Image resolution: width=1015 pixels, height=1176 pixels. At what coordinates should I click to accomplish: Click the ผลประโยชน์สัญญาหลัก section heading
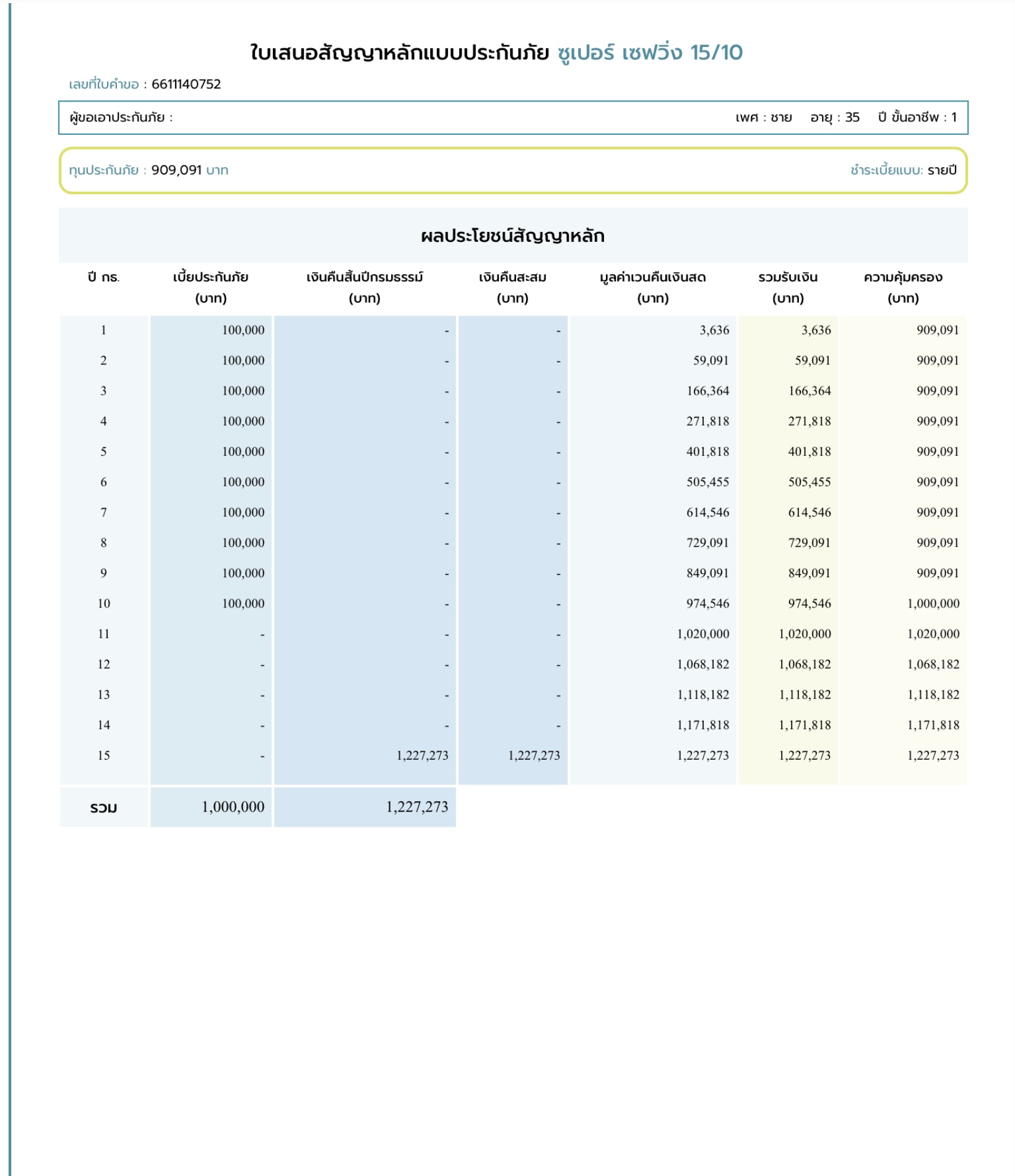pyautogui.click(x=513, y=236)
